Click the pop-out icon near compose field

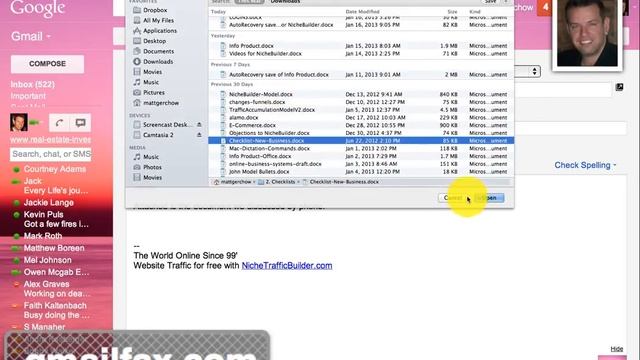click(x=619, y=87)
